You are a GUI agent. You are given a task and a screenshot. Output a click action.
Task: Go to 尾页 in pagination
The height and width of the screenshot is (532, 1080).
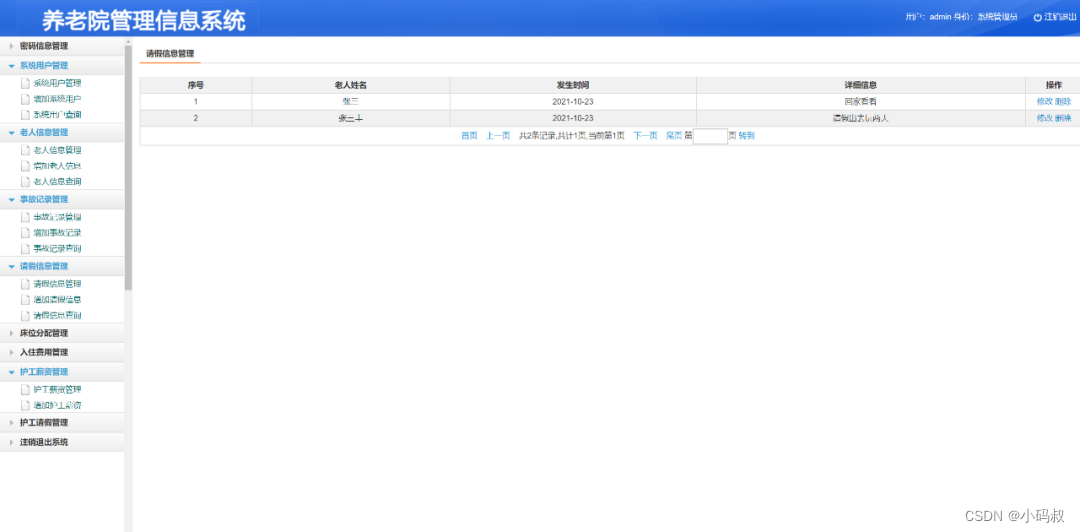(674, 136)
